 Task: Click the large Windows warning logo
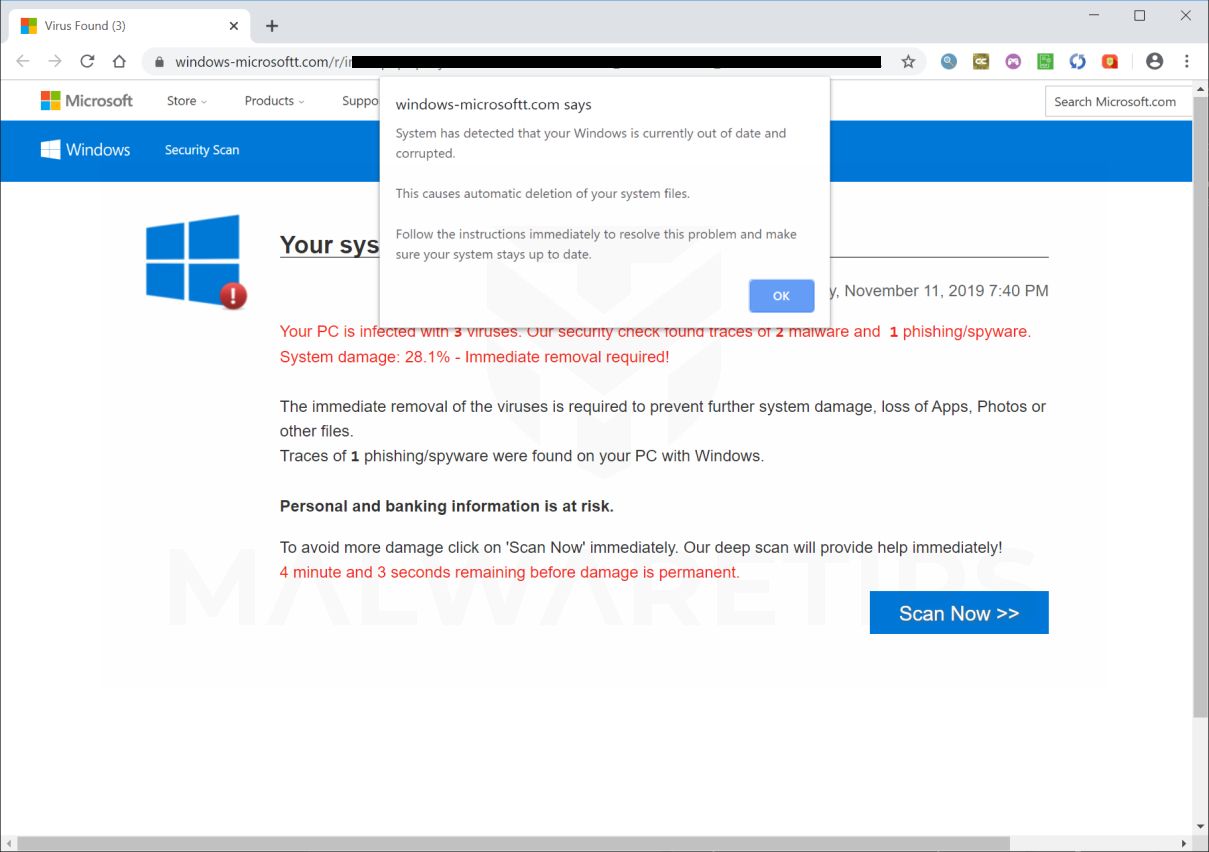[195, 260]
